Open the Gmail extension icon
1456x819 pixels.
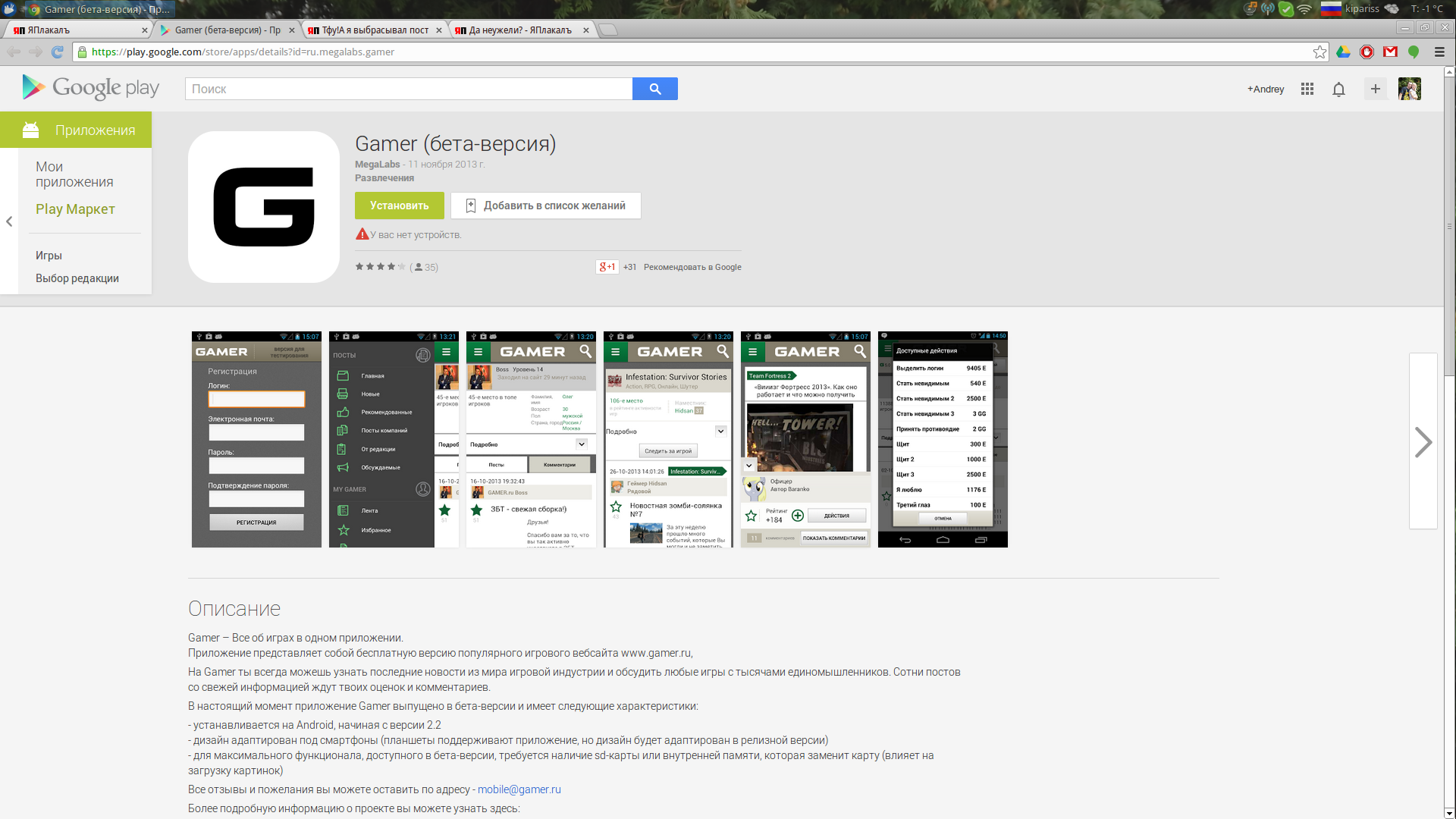(1390, 52)
